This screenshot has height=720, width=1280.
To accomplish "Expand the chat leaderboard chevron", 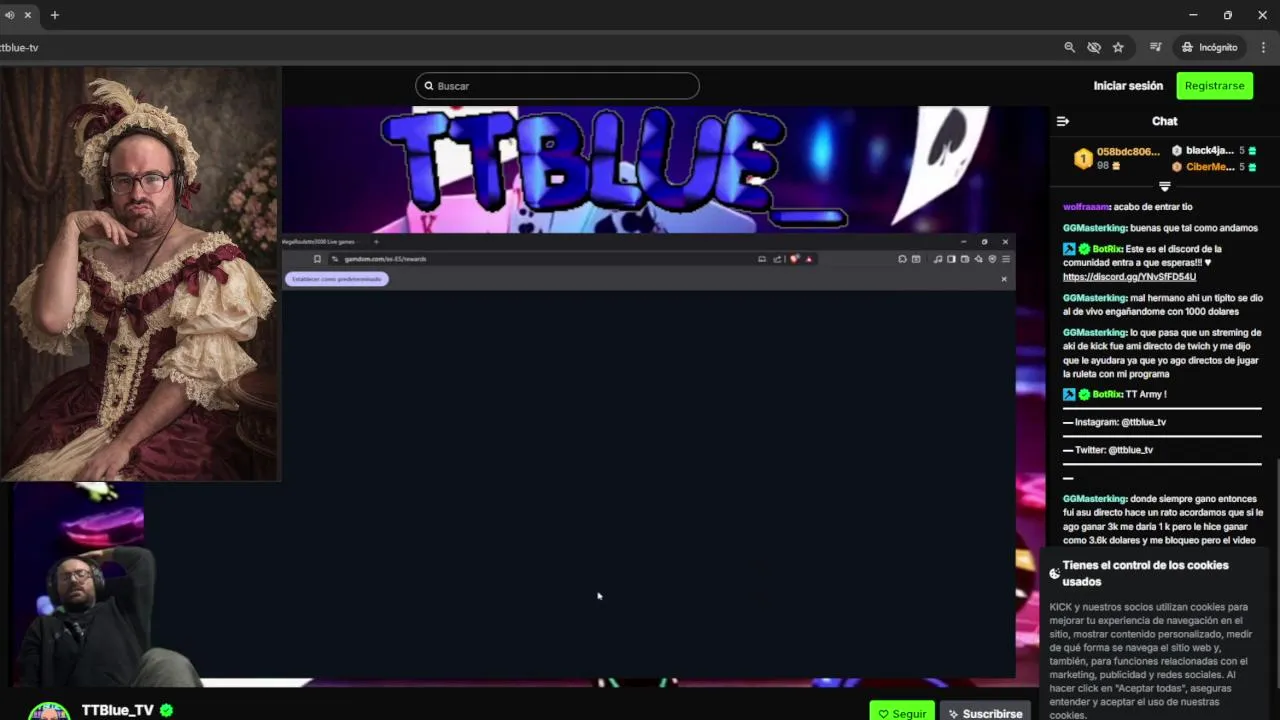I will (x=1164, y=187).
